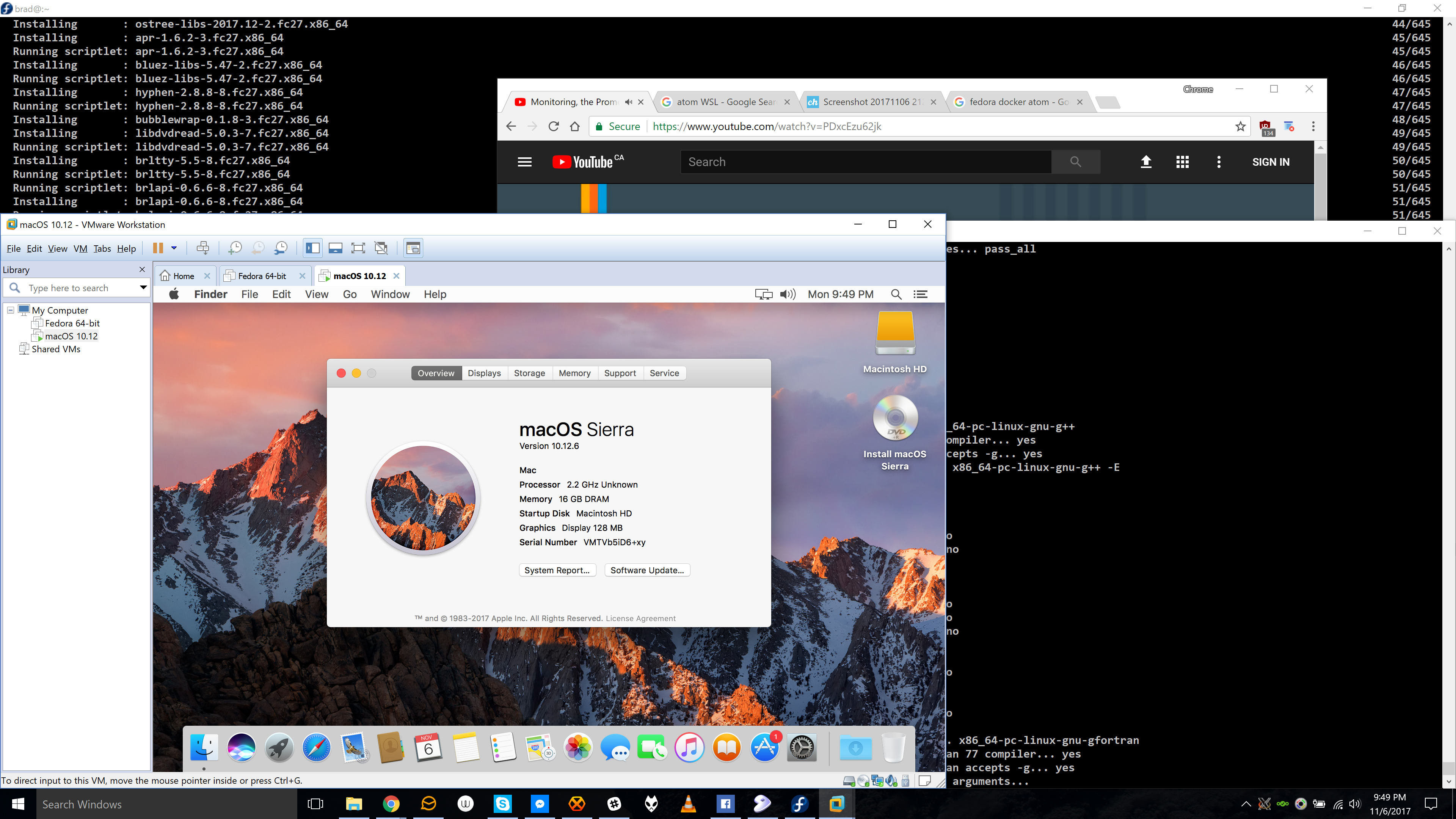This screenshot has height=819, width=1456.
Task: Open the Finder Go menu
Action: pyautogui.click(x=350, y=294)
